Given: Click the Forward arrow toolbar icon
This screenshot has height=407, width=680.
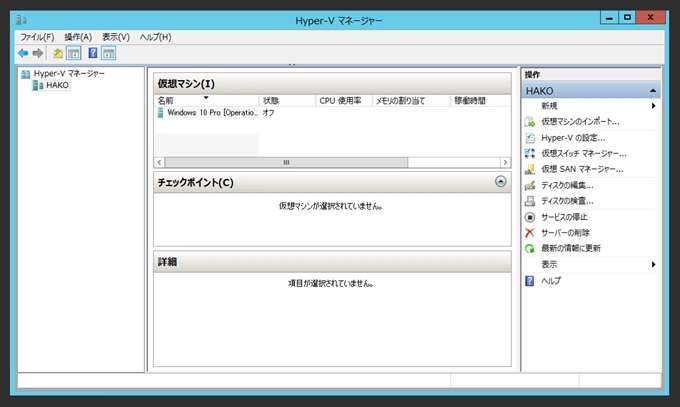Looking at the screenshot, I should (x=38, y=53).
